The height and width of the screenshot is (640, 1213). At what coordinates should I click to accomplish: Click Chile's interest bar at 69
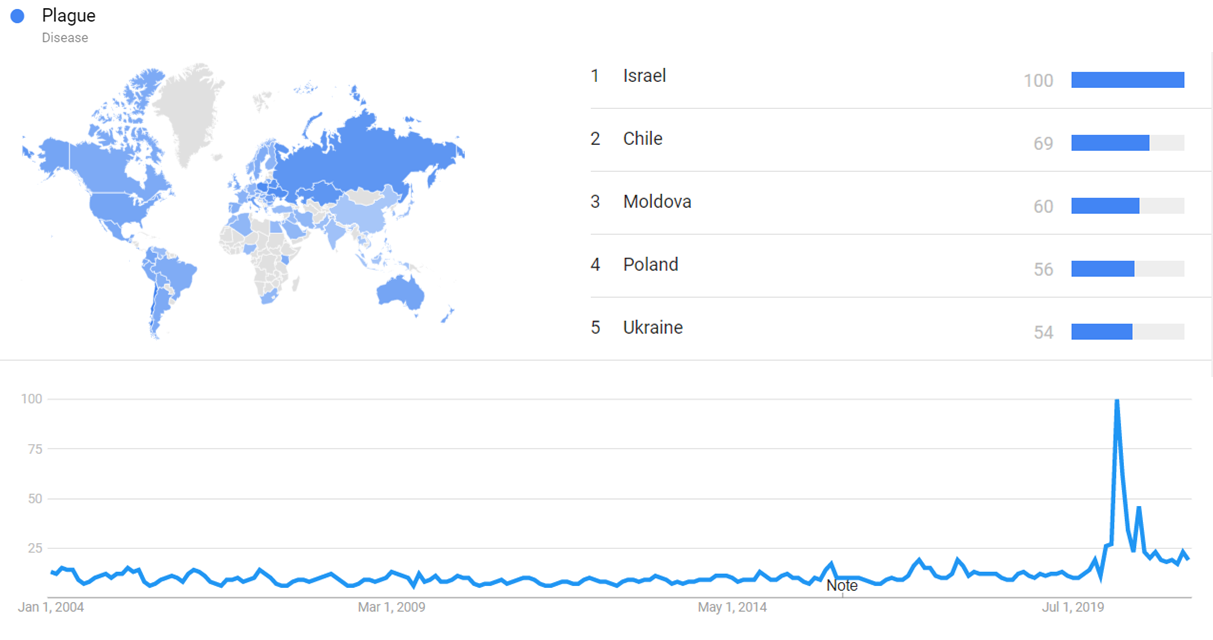coord(1110,143)
